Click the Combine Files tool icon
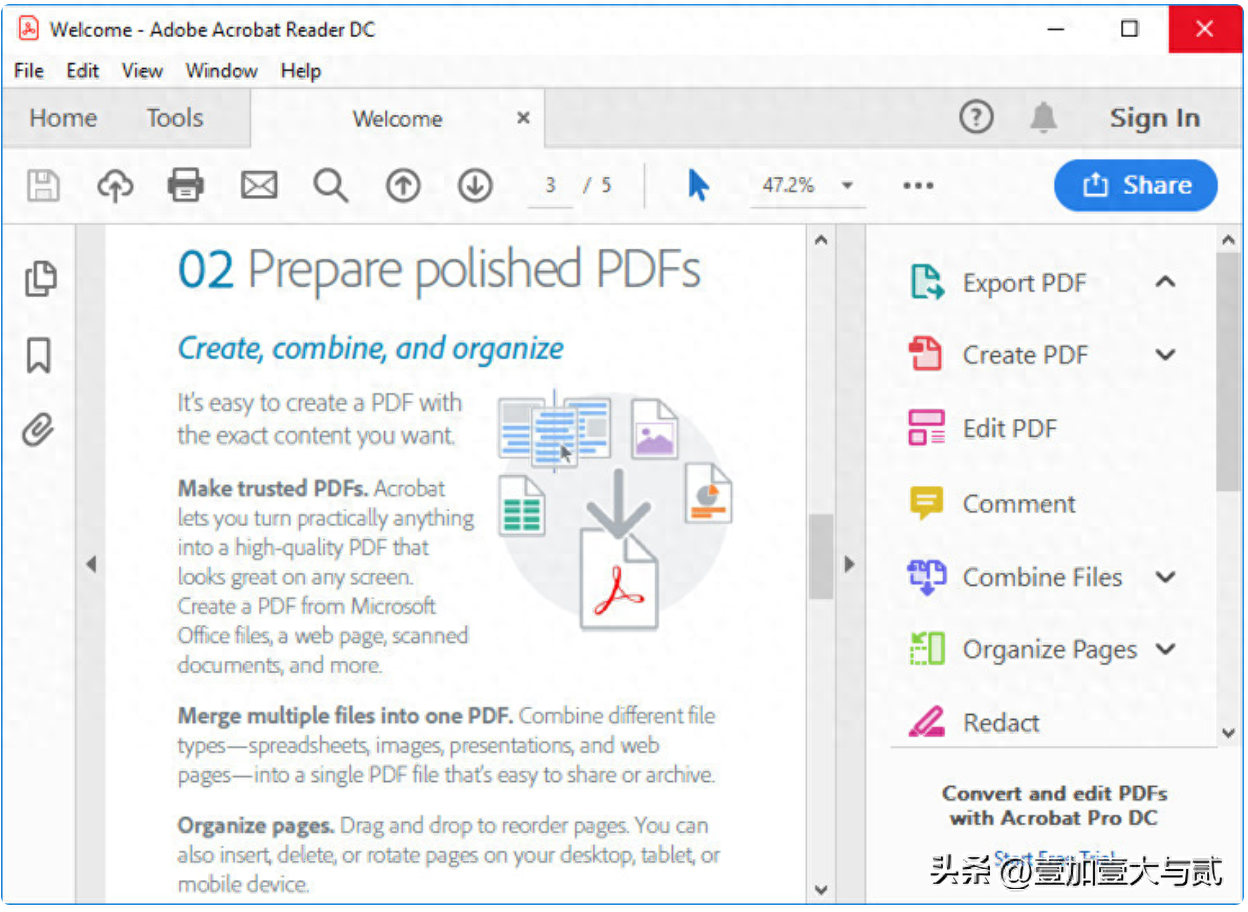This screenshot has height=912, width=1248. tap(926, 577)
